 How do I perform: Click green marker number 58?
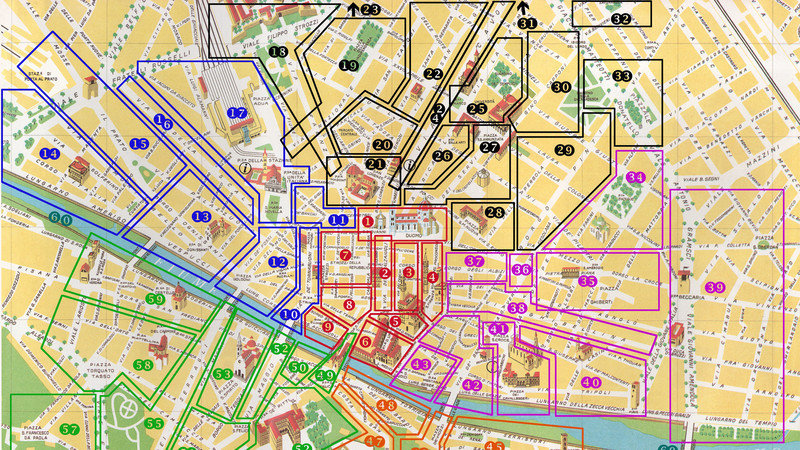[143, 365]
